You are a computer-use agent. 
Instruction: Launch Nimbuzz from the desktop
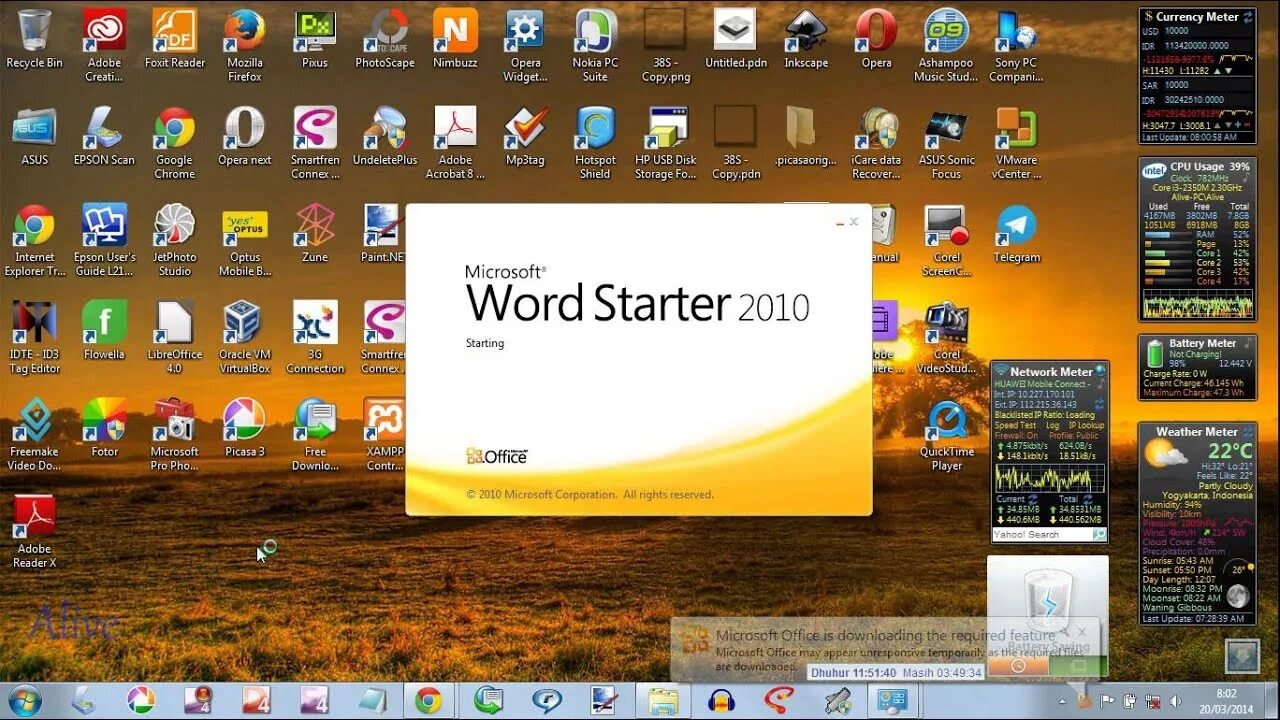(x=455, y=40)
